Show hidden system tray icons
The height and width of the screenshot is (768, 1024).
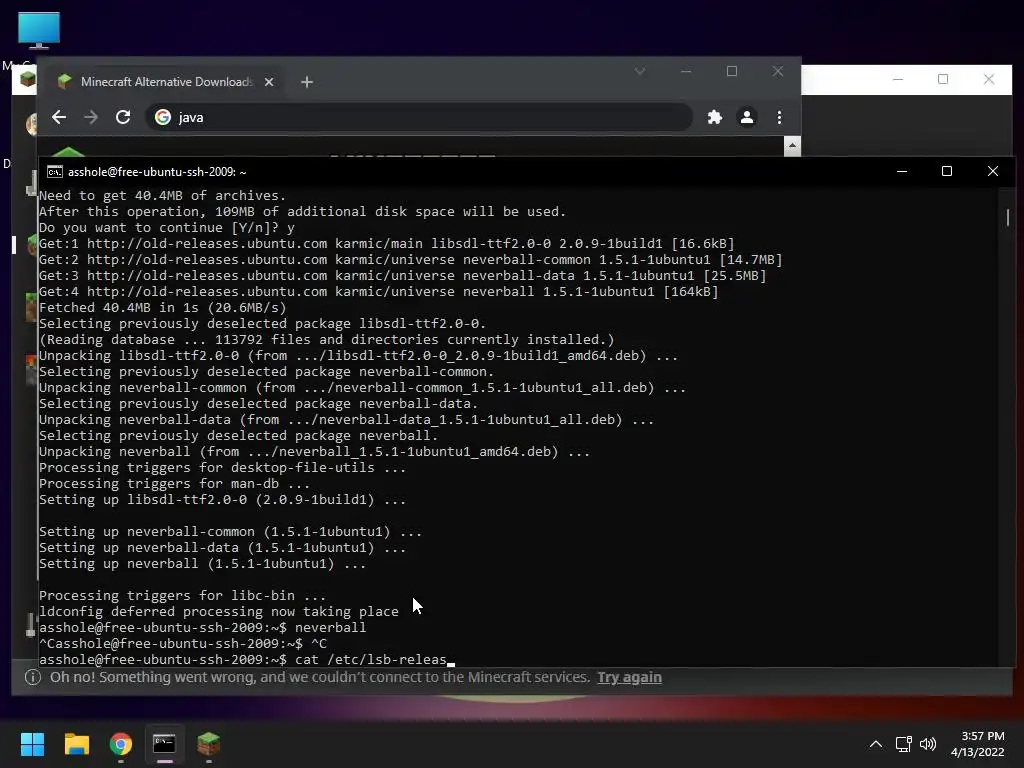pyautogui.click(x=876, y=744)
